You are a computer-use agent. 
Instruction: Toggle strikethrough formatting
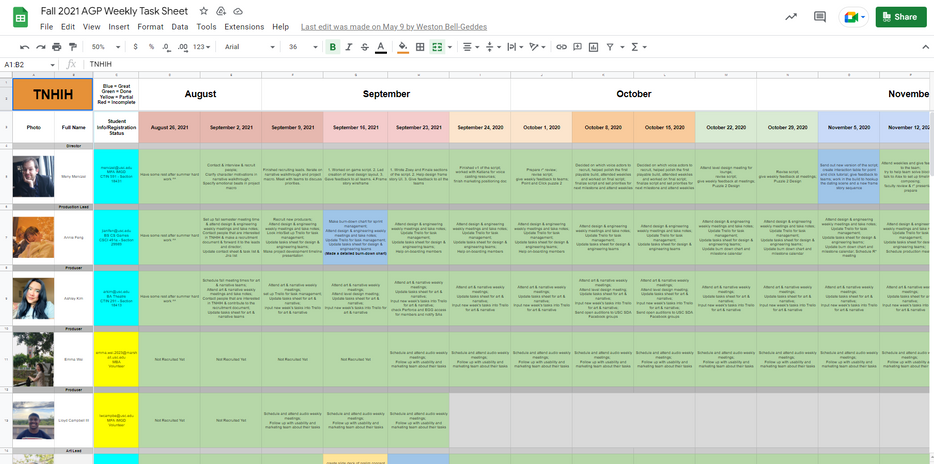coord(365,47)
